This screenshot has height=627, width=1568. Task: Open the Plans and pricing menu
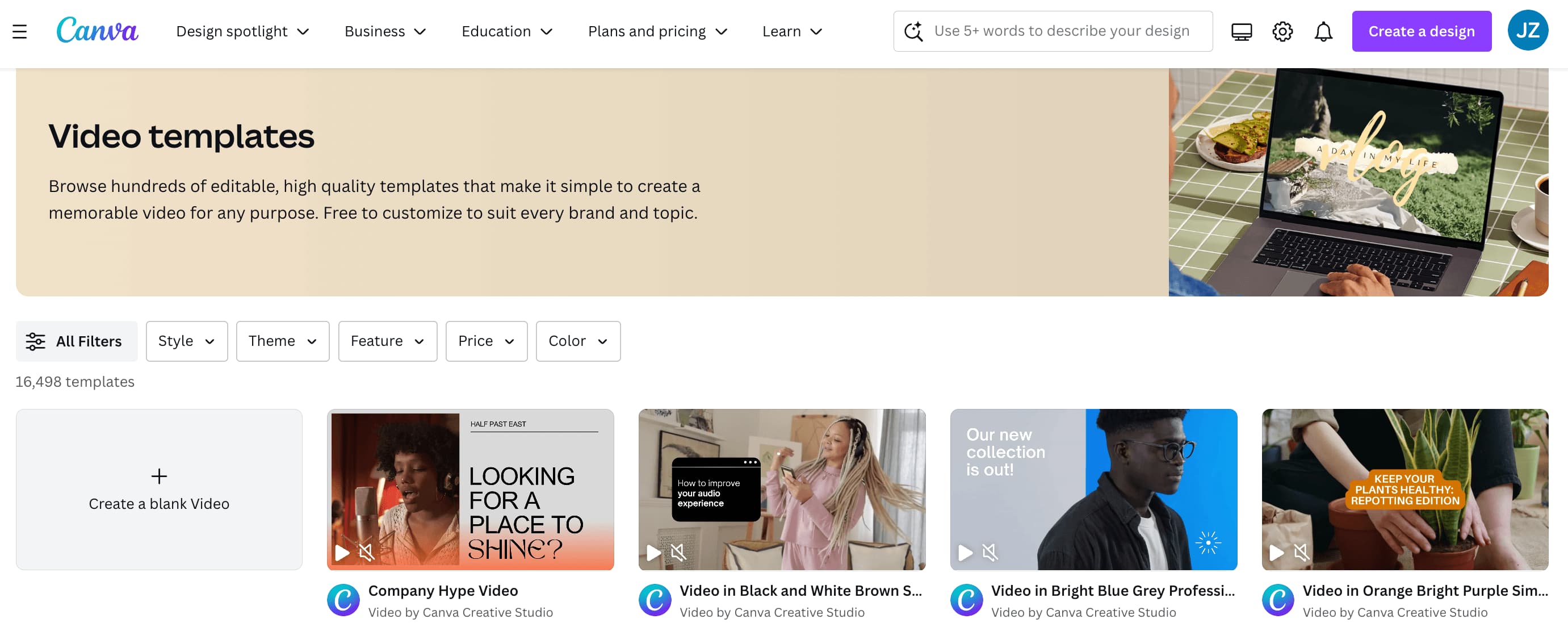[x=657, y=31]
